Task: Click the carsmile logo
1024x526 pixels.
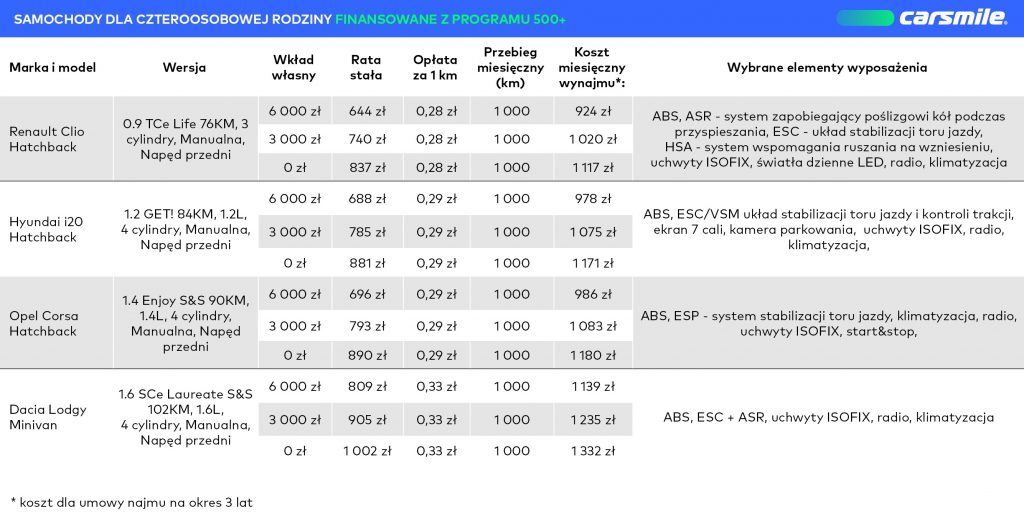Action: click(950, 18)
